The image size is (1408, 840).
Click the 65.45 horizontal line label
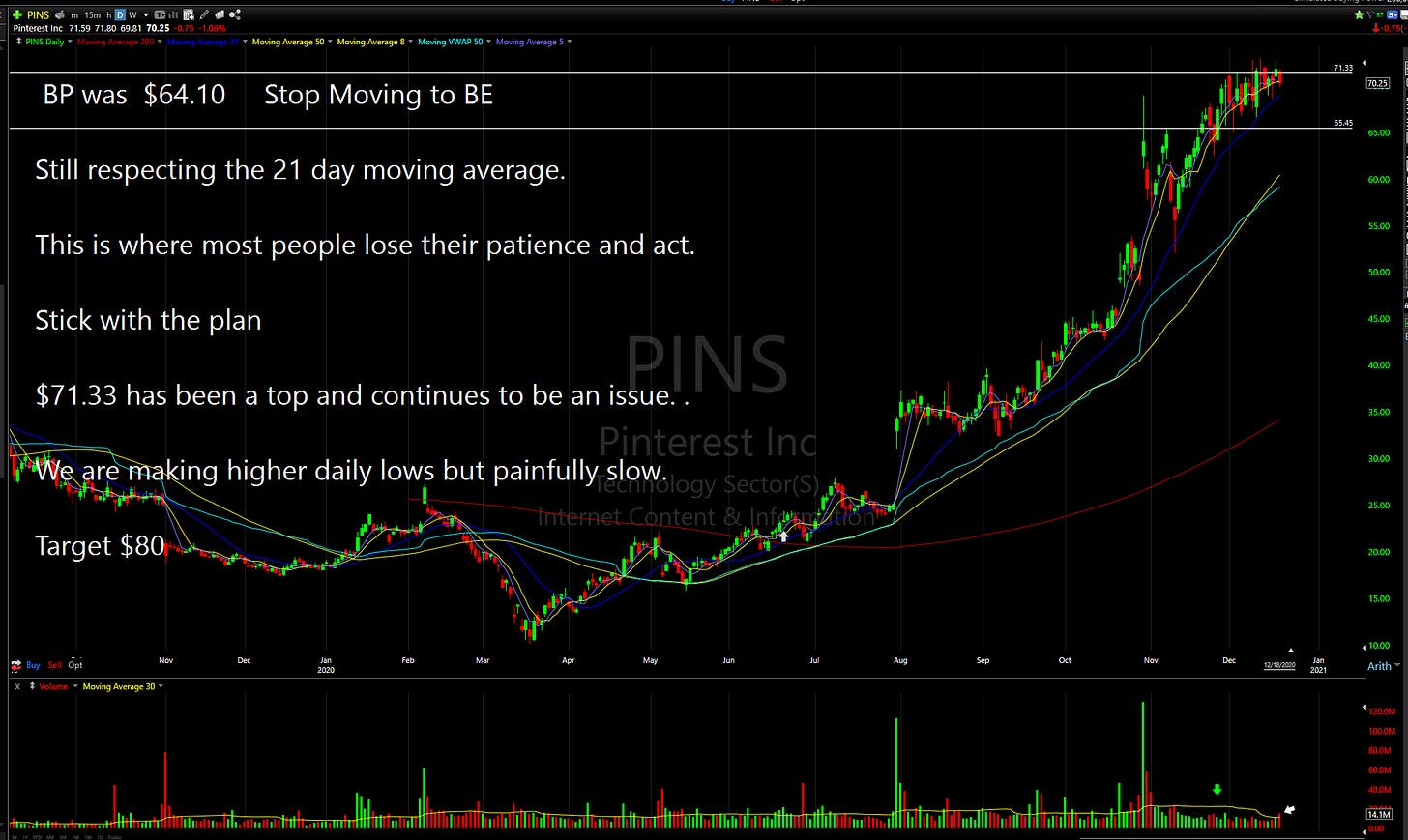[x=1343, y=123]
